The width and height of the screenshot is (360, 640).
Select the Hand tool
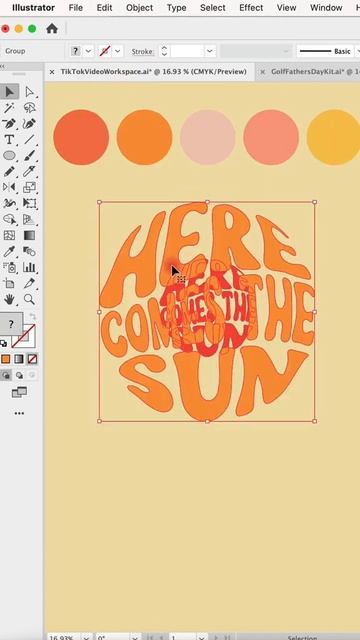pos(9,300)
